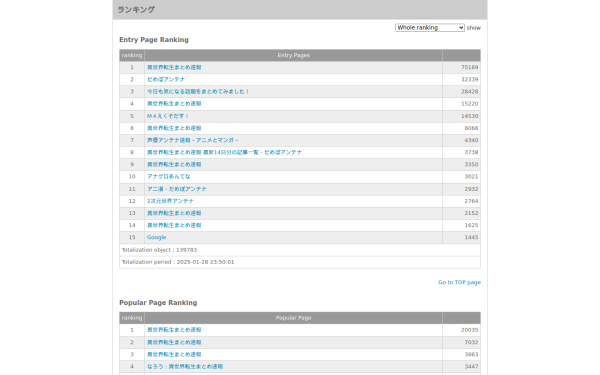Open the Whole ranking dropdown
The width and height of the screenshot is (600, 375).
(430, 28)
